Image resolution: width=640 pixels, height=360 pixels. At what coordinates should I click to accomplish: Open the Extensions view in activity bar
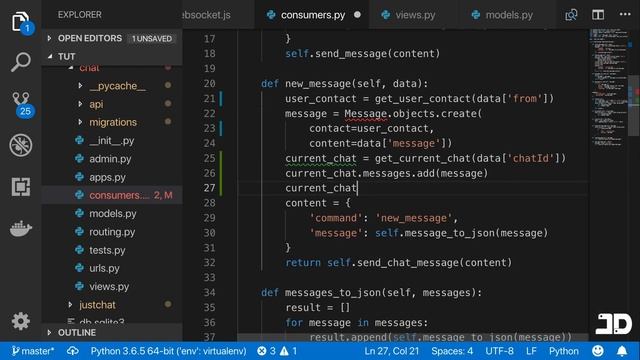click(20, 187)
